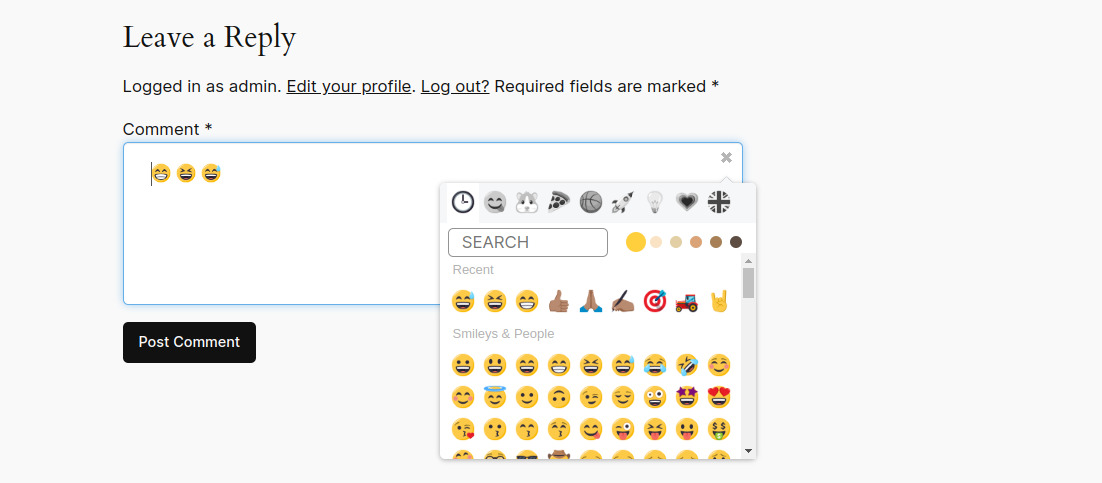Follow the Log out? link
The height and width of the screenshot is (483, 1102).
pyautogui.click(x=455, y=86)
